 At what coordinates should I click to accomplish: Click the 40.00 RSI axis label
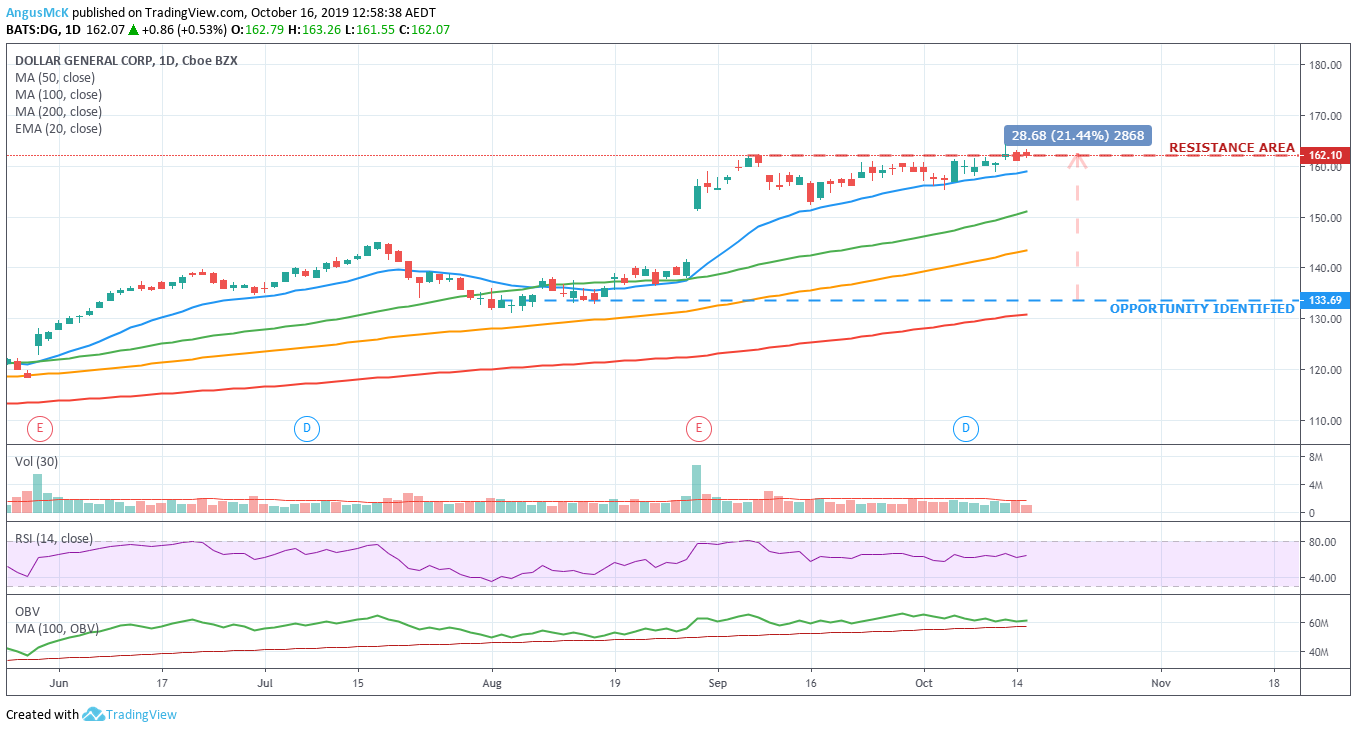pos(1322,578)
